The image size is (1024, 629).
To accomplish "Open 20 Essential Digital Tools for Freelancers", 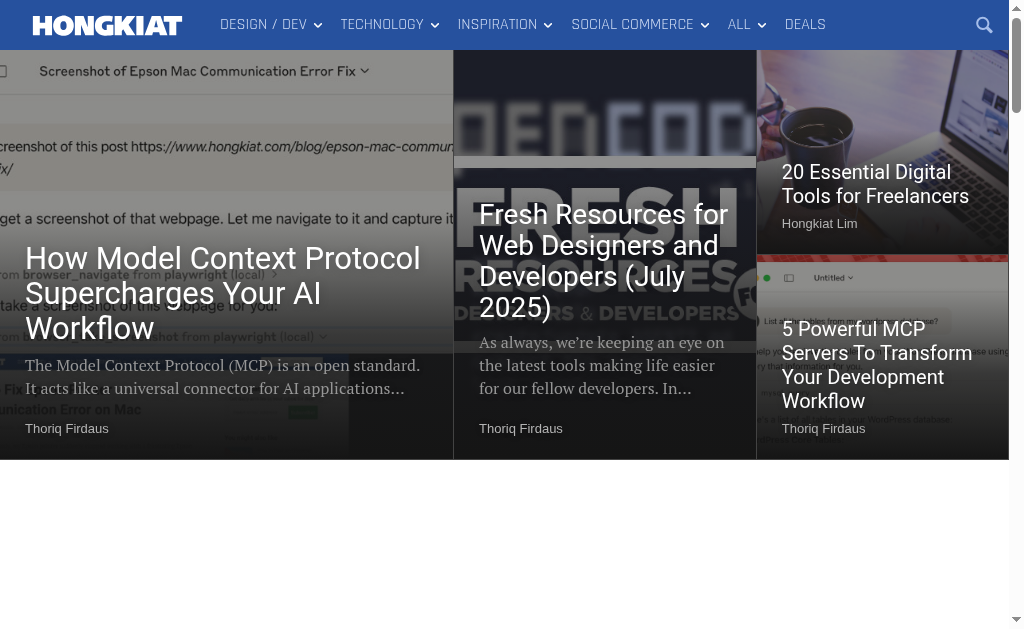I will pos(875,184).
